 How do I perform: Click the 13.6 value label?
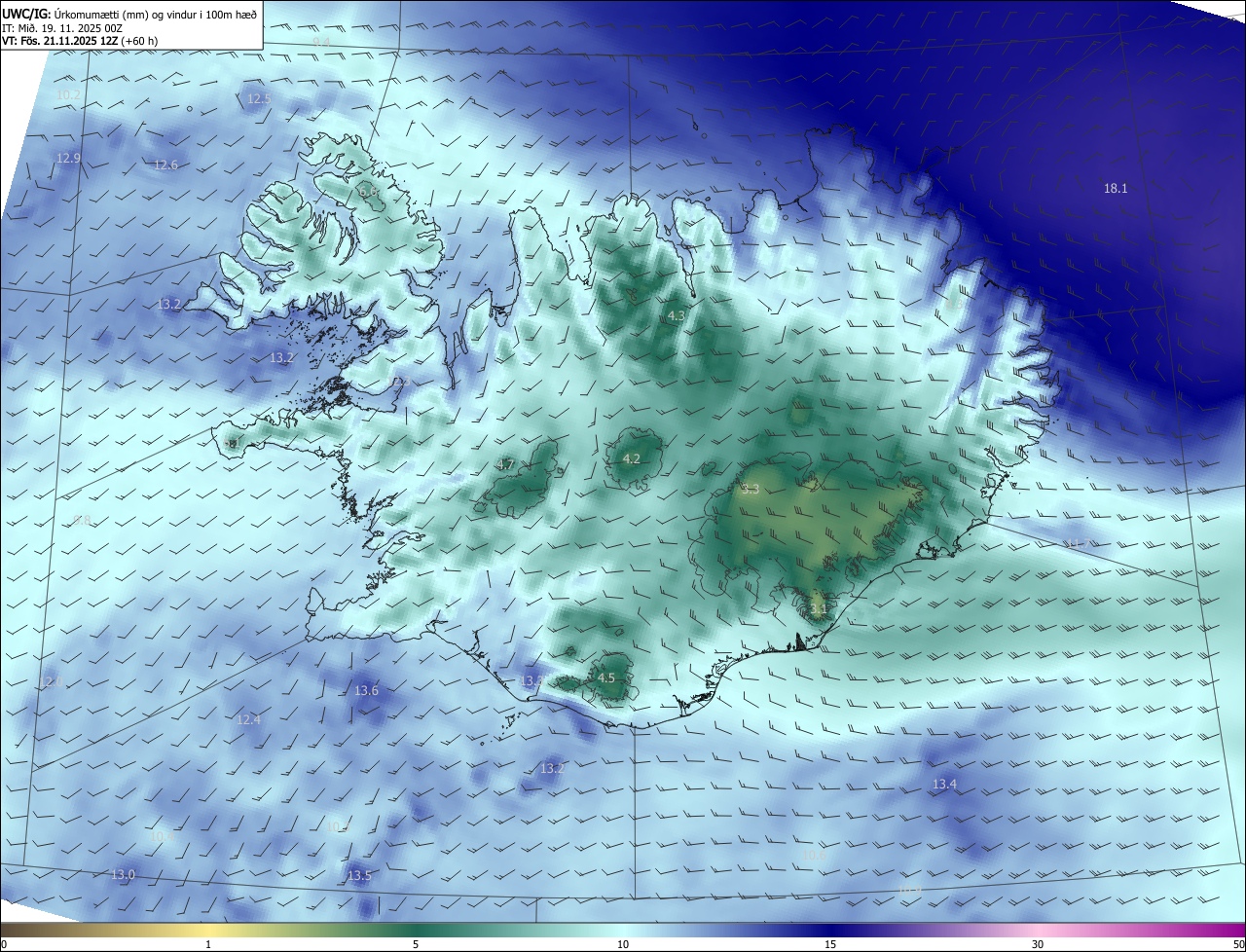click(x=366, y=691)
